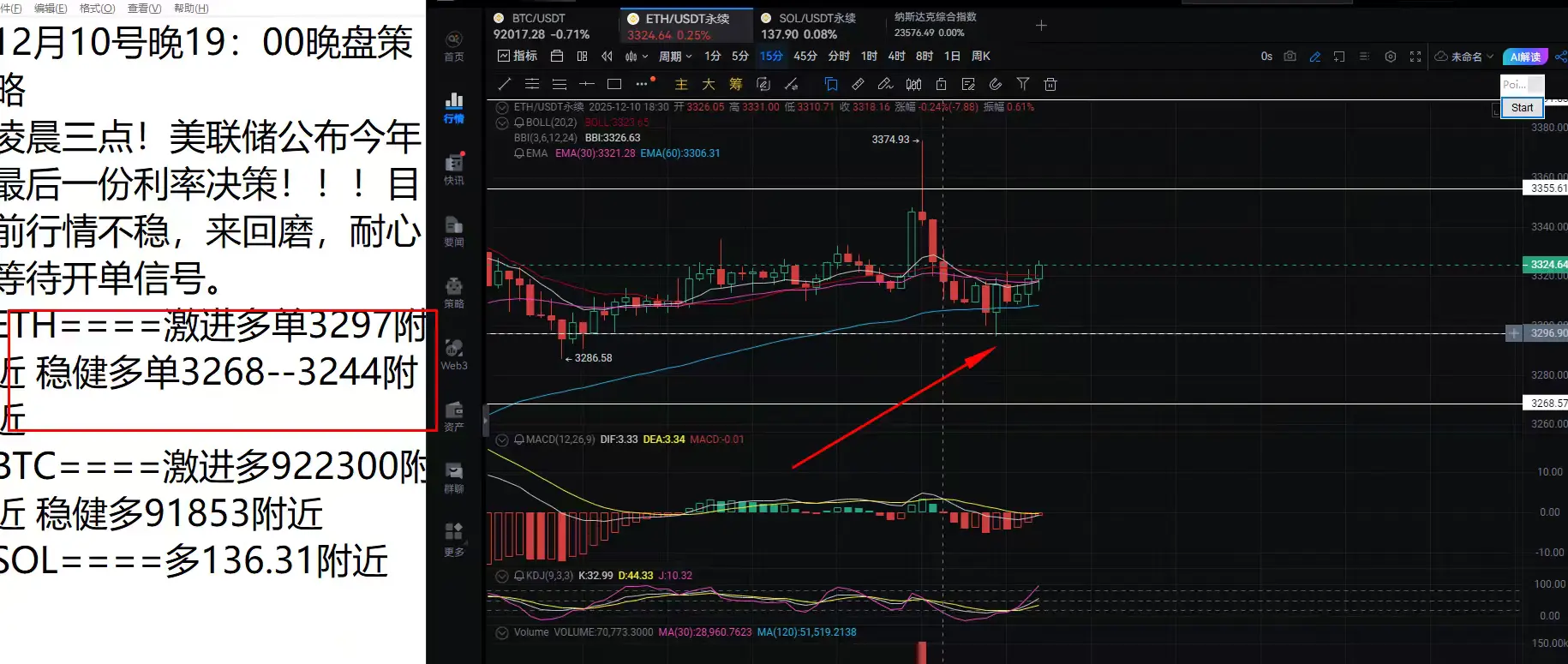This screenshot has width=1568, height=664.
Task: Click the 主 main-force indicator button
Action: [x=681, y=84]
